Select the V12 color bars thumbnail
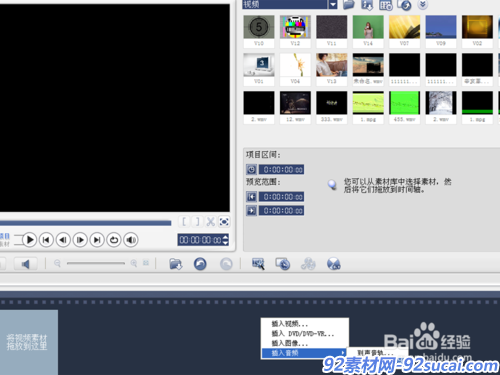This screenshot has width=500, height=375. (x=295, y=27)
